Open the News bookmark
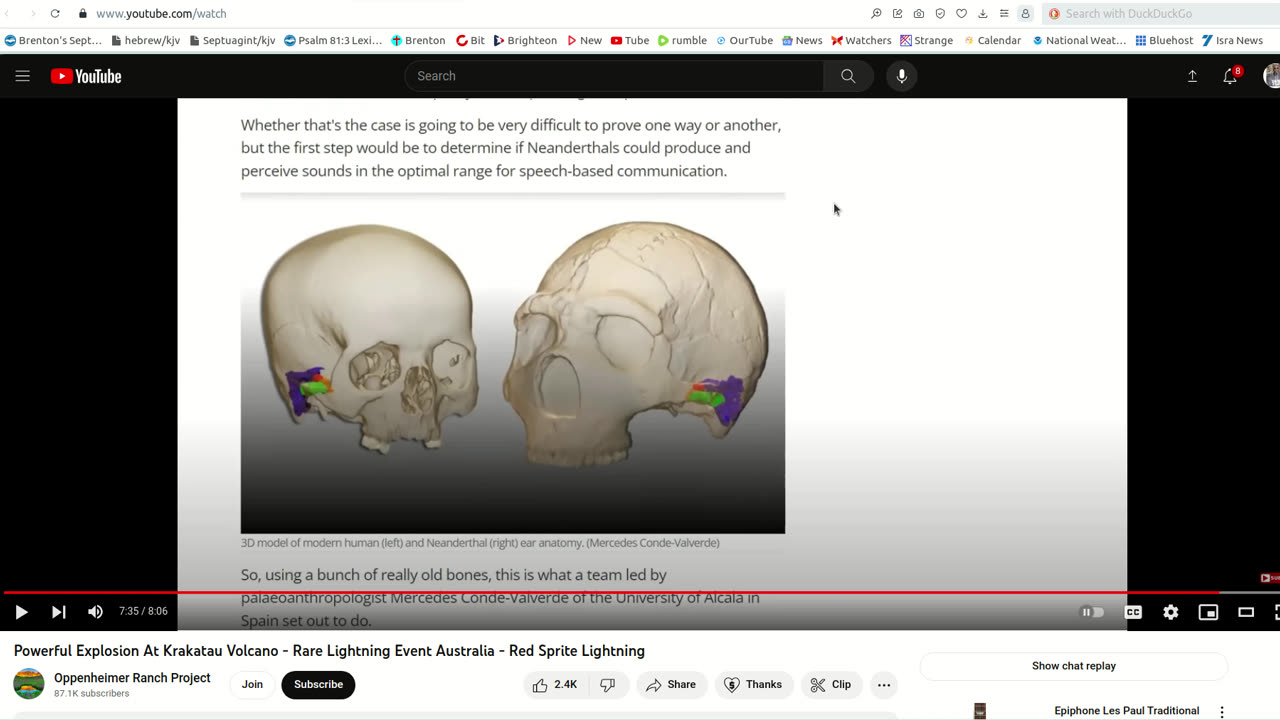Screen dimensions: 1280x720 tap(802, 41)
